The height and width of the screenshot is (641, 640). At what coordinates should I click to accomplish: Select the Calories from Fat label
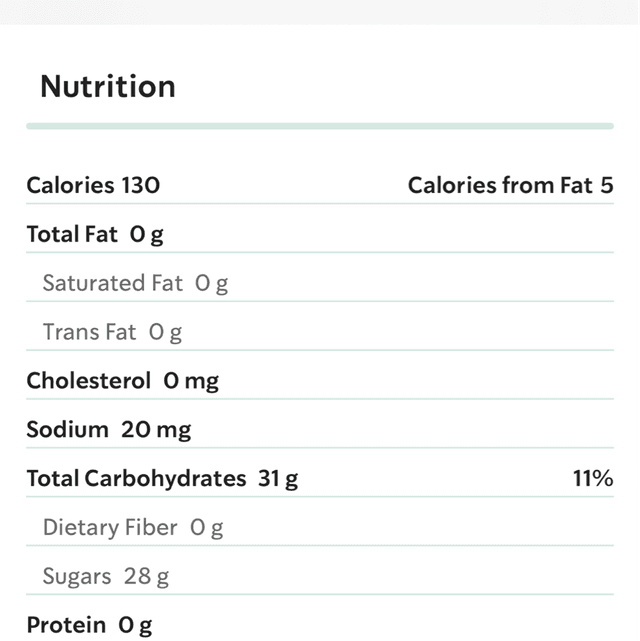tap(502, 185)
